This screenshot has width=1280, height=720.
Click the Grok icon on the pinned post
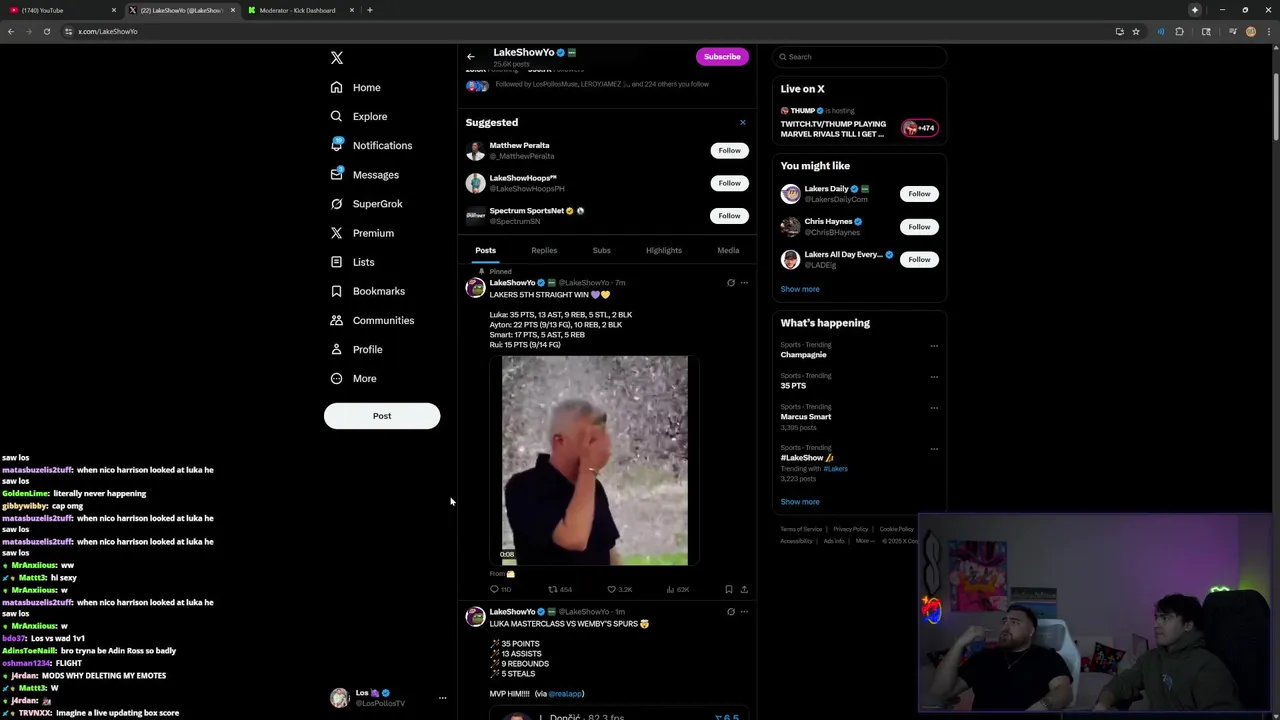(730, 283)
